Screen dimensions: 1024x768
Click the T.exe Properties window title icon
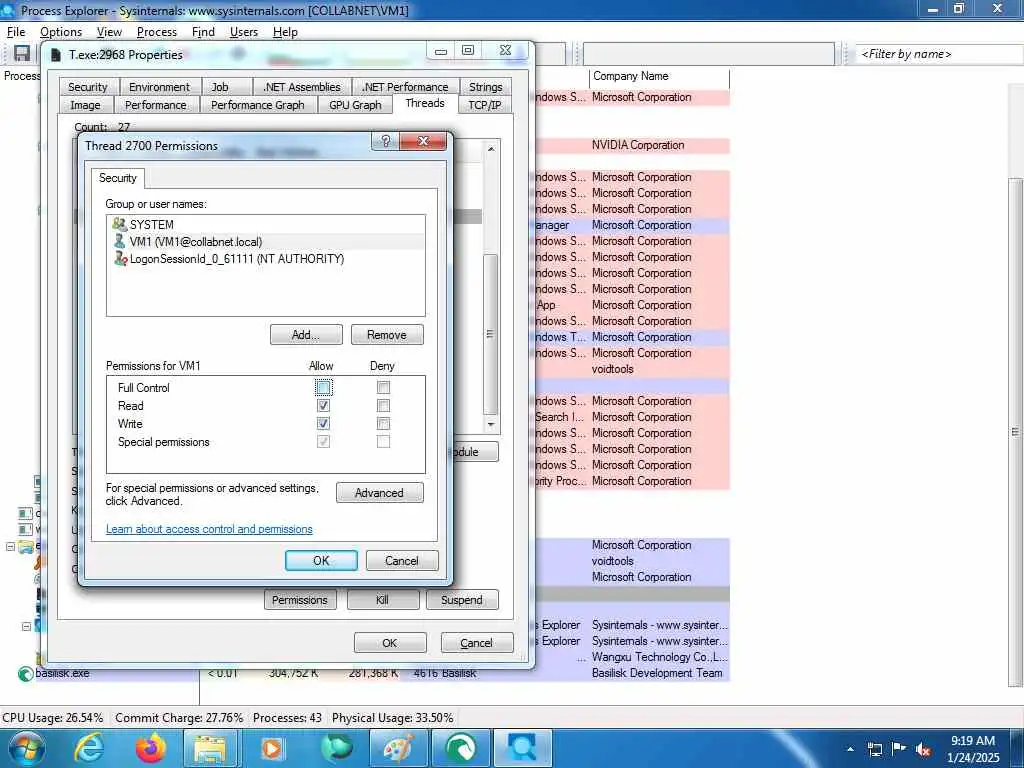point(56,55)
